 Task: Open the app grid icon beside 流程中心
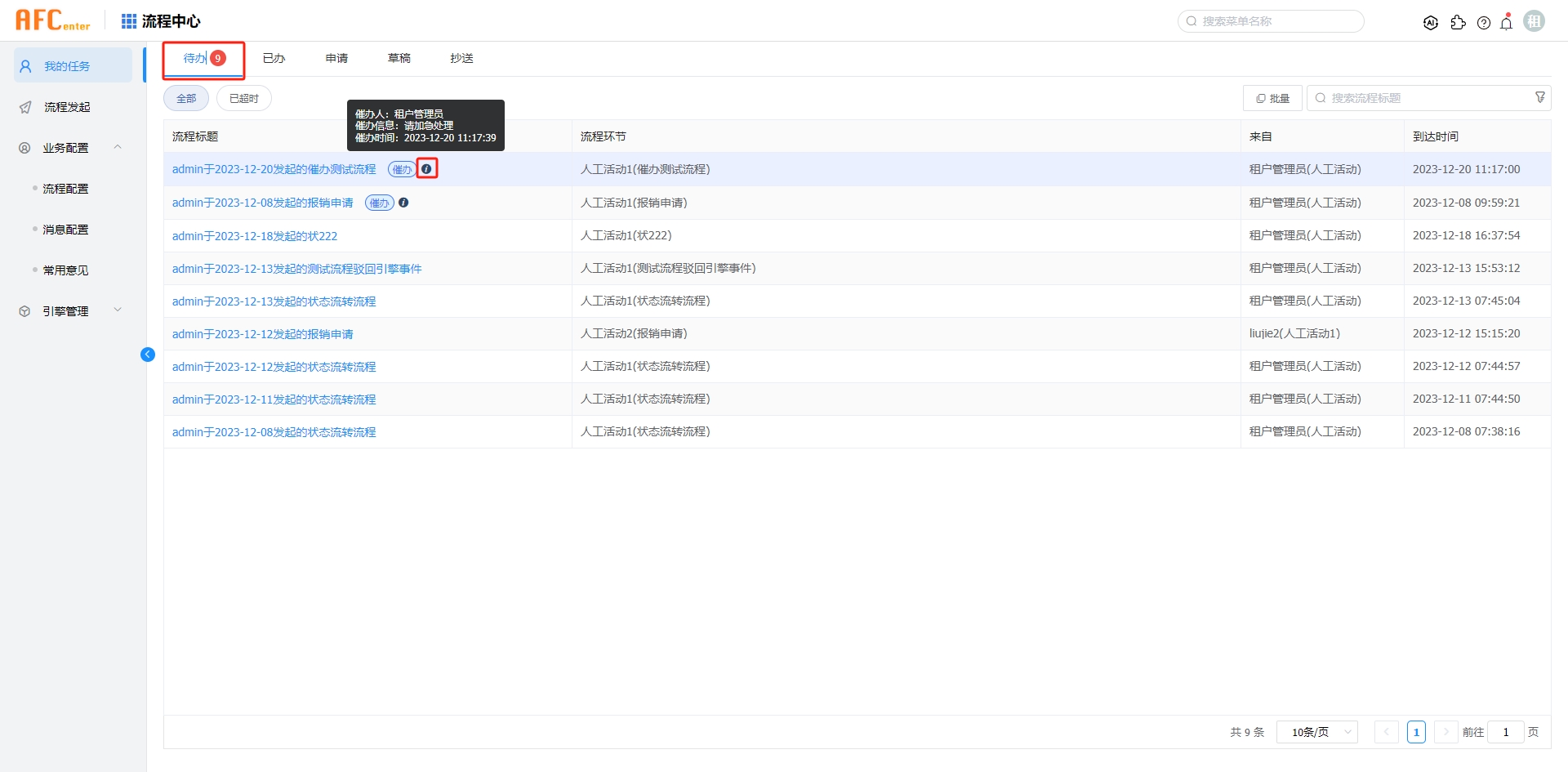coord(129,21)
